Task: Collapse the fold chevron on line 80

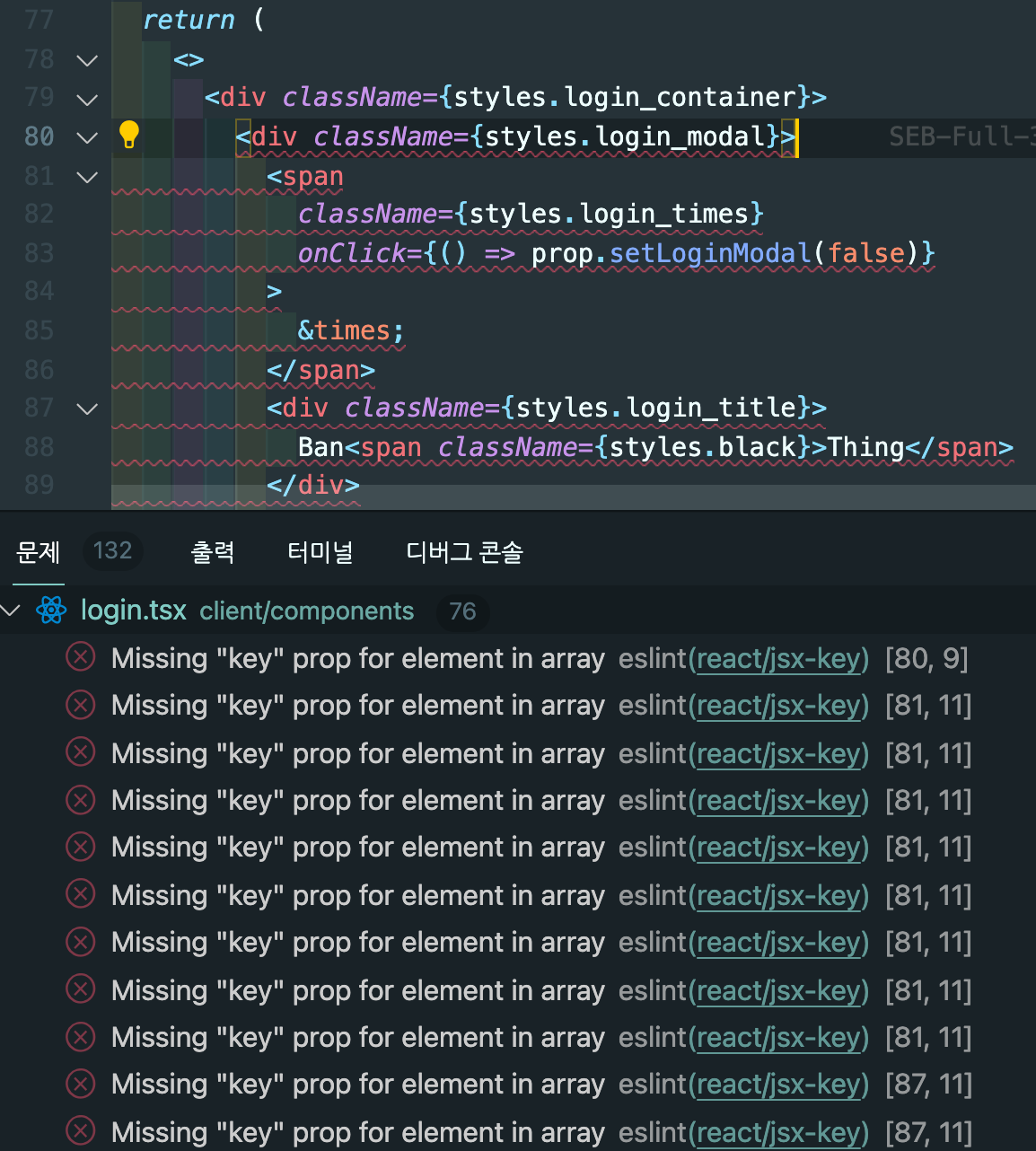Action: [x=87, y=137]
